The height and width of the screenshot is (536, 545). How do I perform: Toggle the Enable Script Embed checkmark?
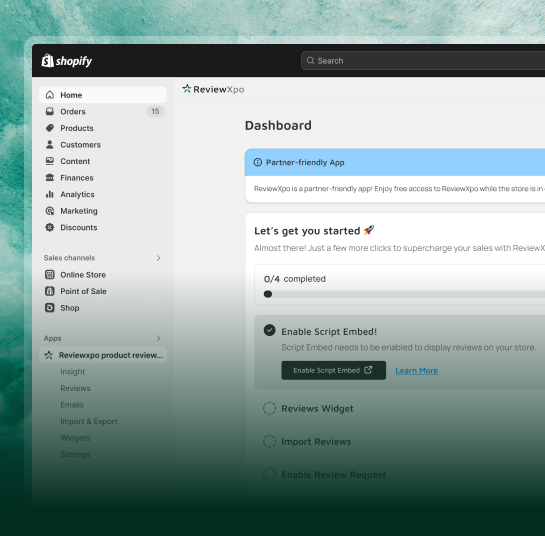(x=269, y=330)
